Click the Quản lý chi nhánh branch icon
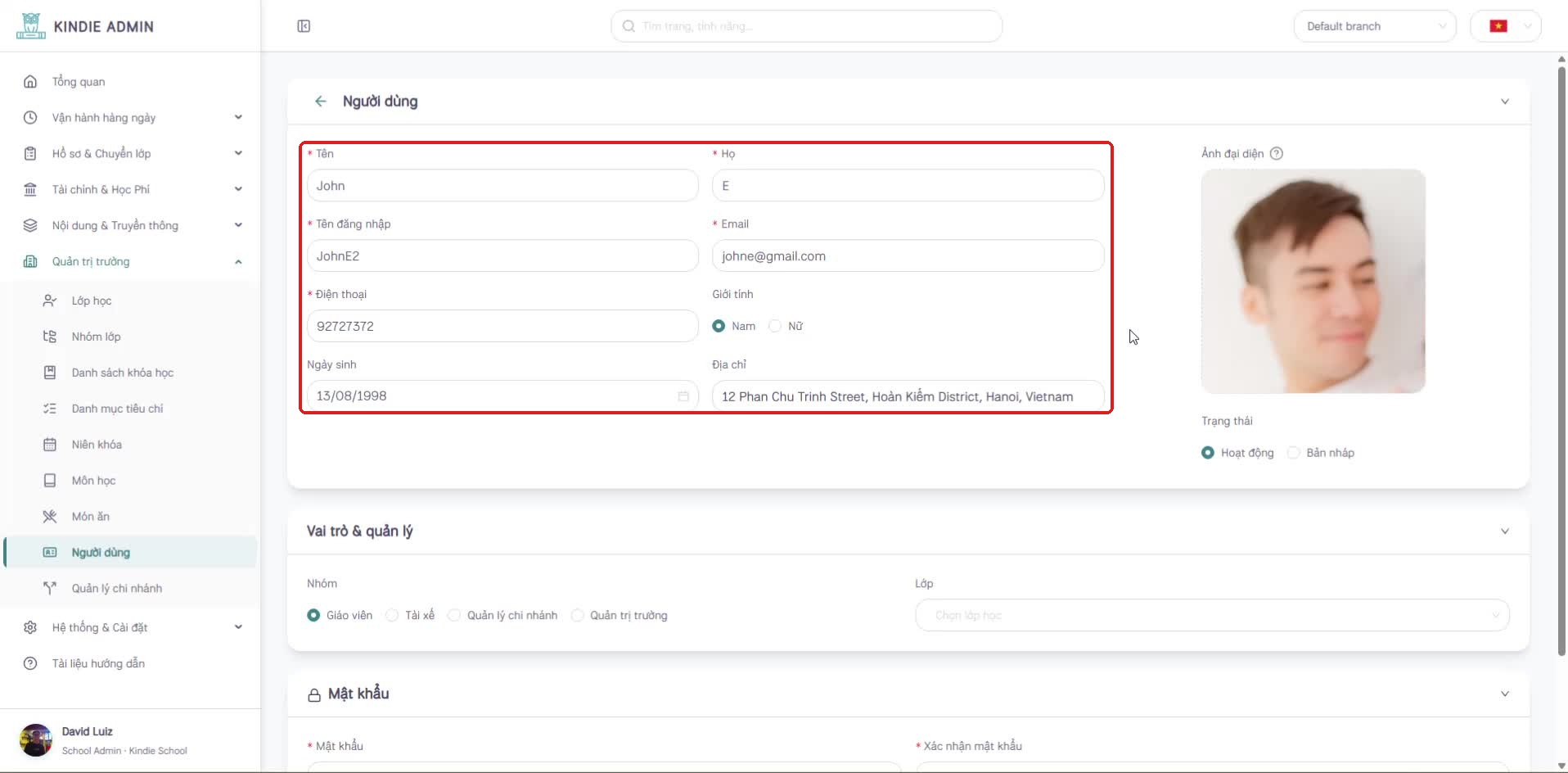 click(50, 588)
